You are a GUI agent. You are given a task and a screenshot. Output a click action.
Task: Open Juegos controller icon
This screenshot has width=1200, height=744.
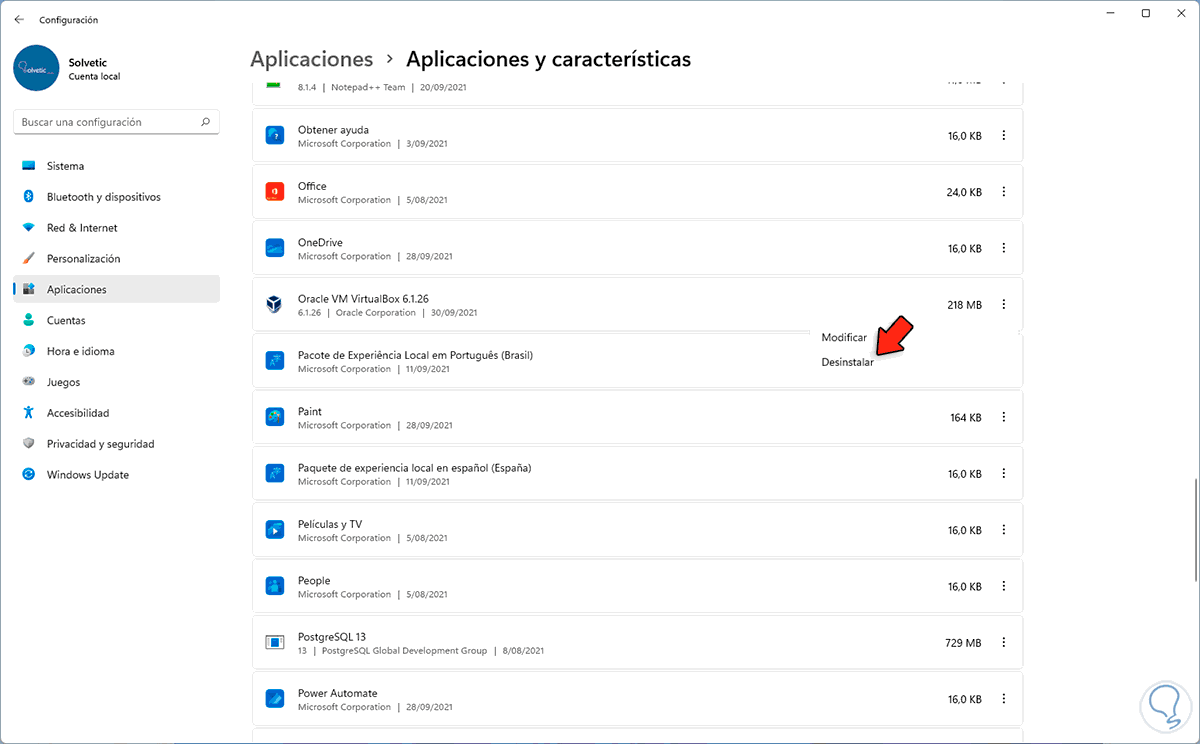[29, 382]
